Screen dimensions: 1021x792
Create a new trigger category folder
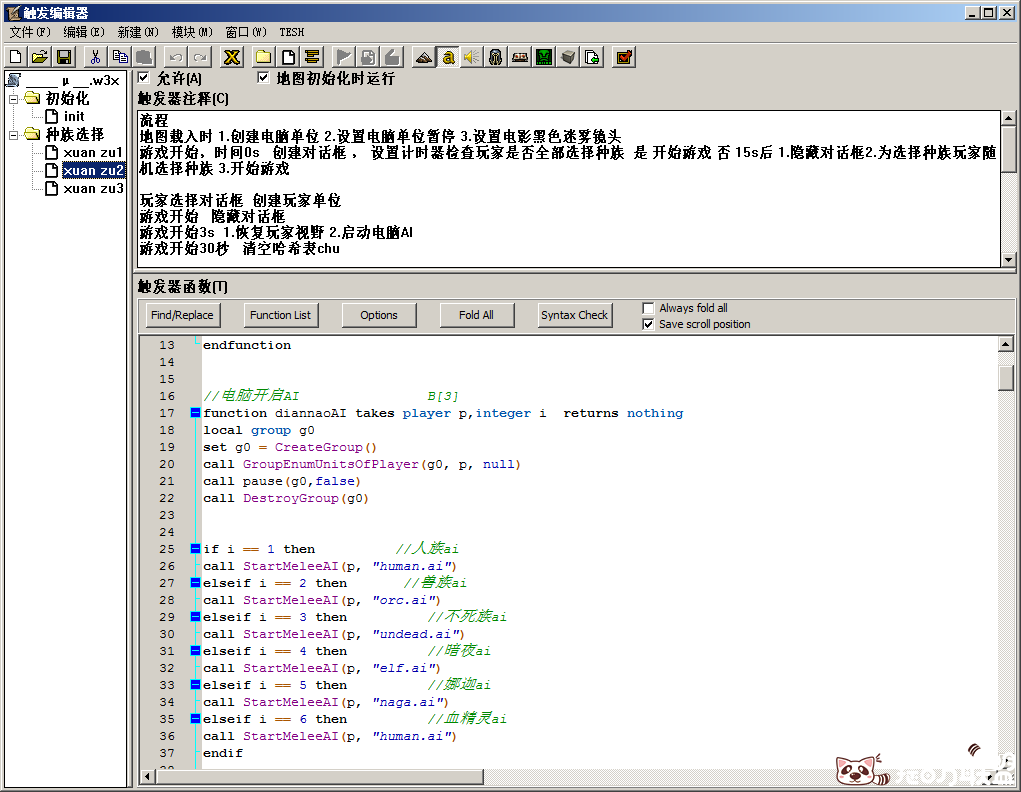coord(263,57)
